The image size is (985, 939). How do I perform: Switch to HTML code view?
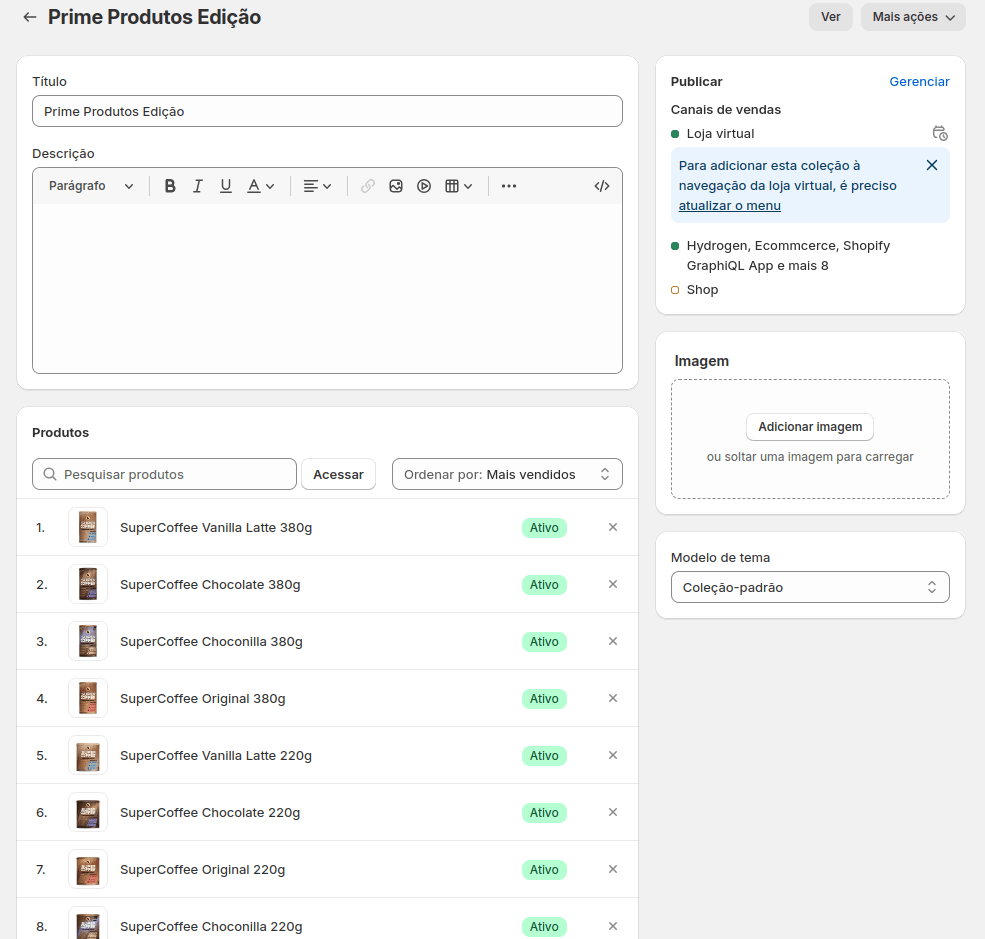pos(602,186)
